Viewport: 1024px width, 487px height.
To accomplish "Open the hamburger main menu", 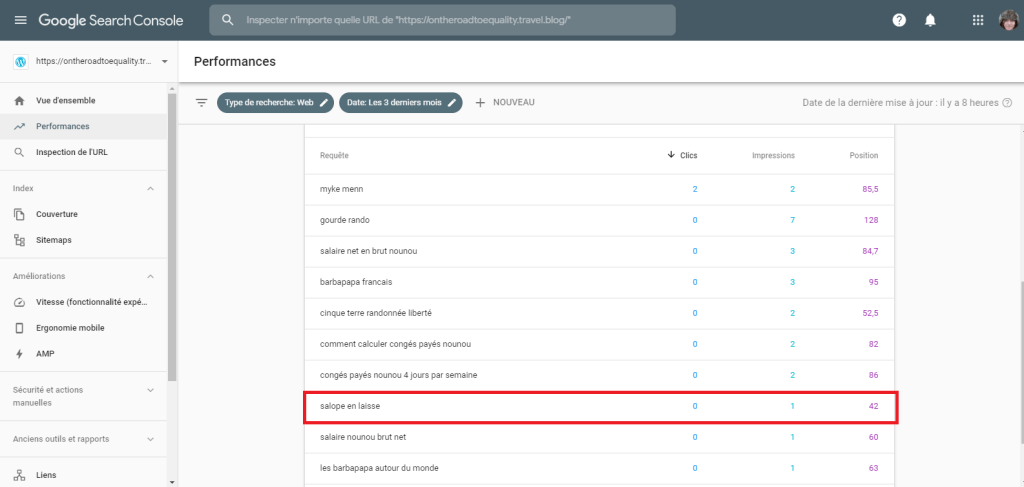I will 20,20.
